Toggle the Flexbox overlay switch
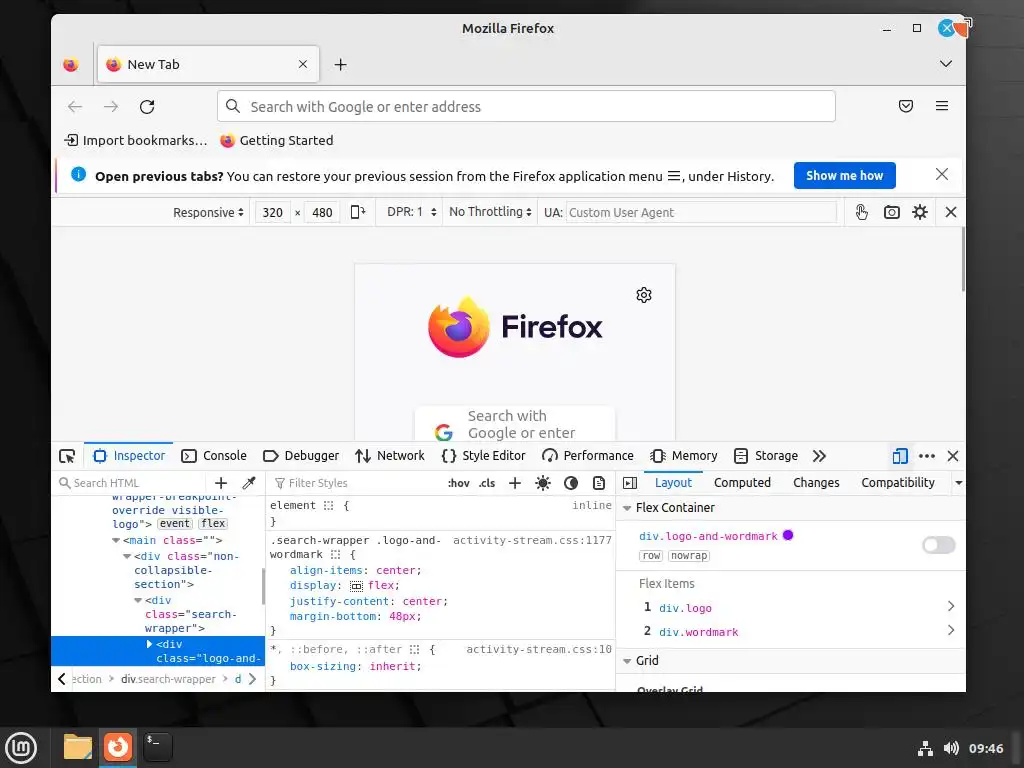Viewport: 1024px width, 768px height. click(x=938, y=545)
